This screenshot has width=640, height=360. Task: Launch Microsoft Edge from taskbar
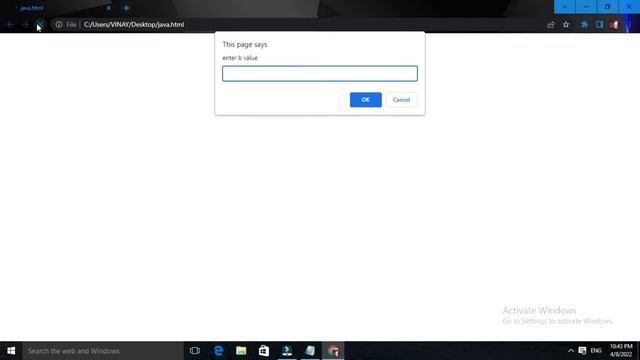click(218, 351)
